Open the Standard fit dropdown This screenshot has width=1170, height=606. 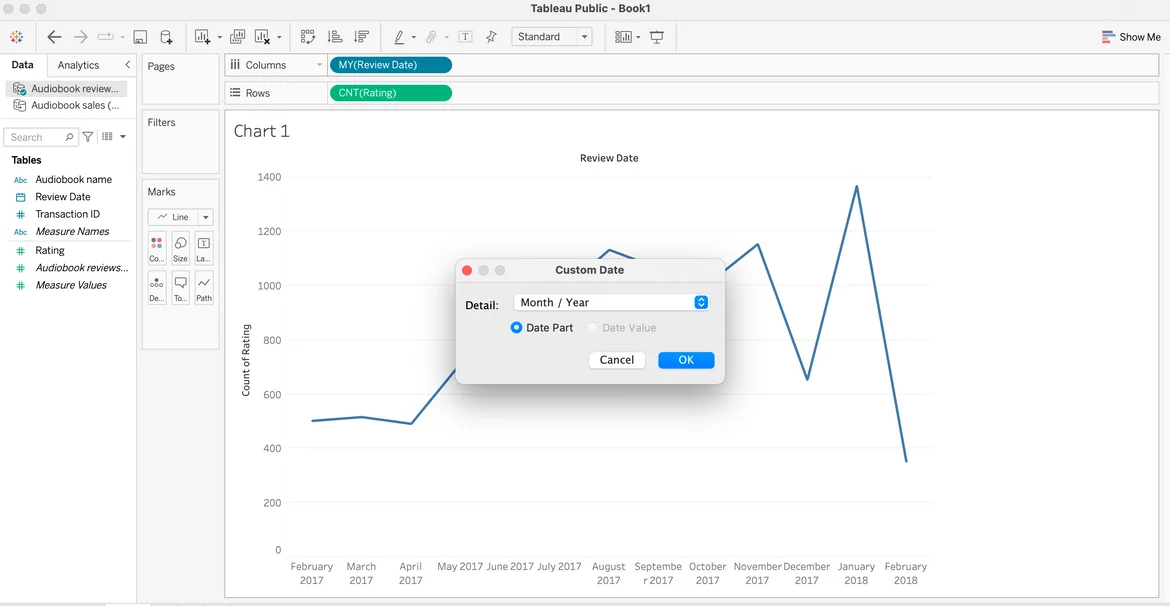551,37
